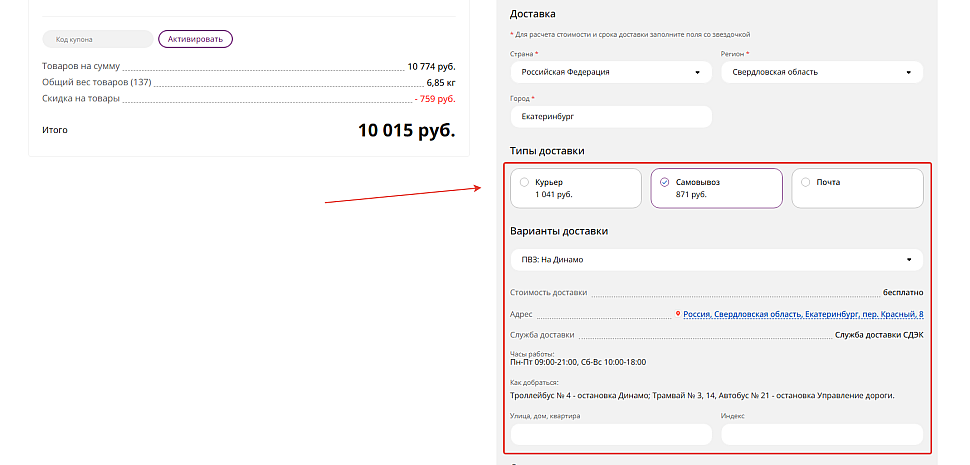The image size is (970, 465).
Task: Click the бесплатно delivery cost value
Action: click(902, 293)
